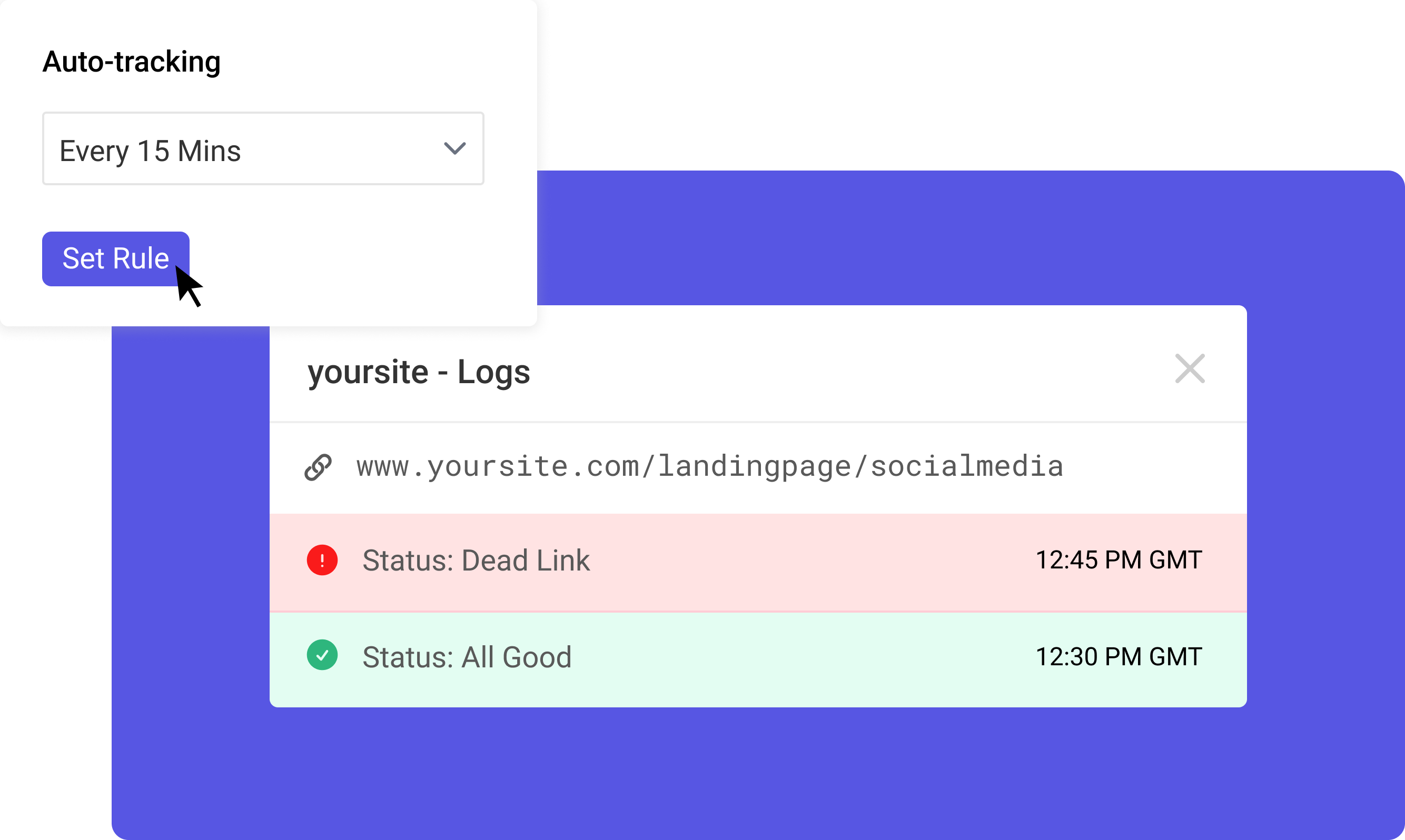
Task: Click the X icon on the logs panel
Action: tap(1190, 369)
